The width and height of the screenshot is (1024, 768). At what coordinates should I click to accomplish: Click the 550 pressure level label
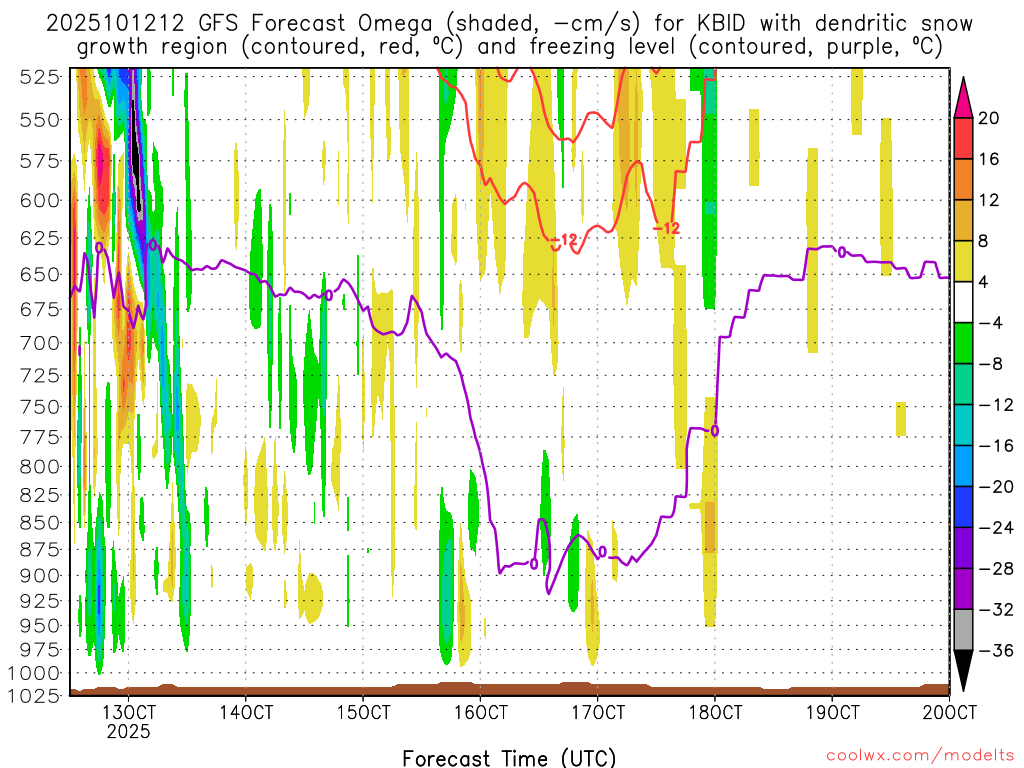coord(40,120)
